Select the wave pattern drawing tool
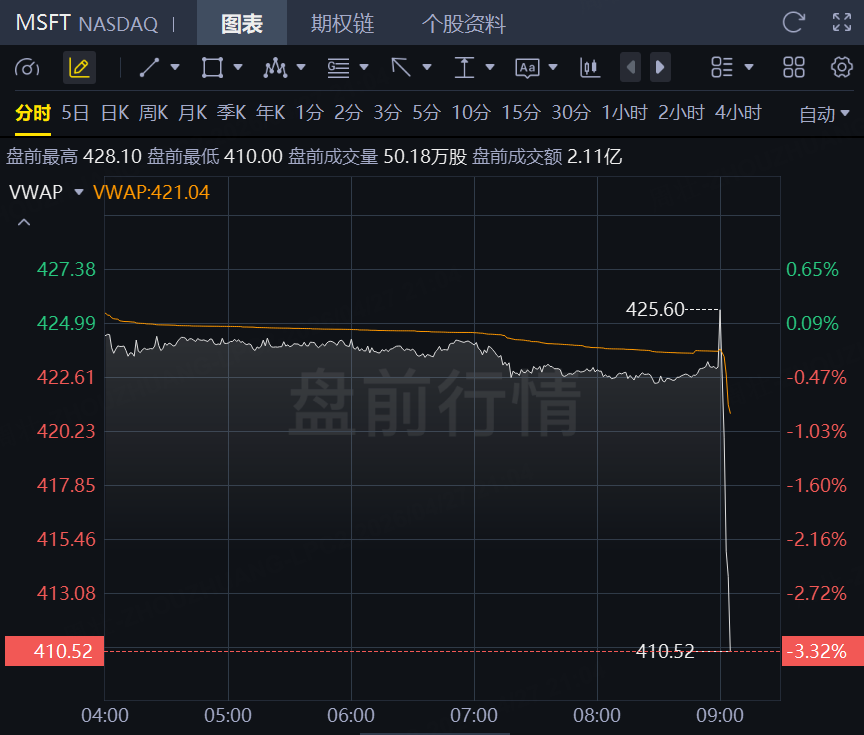This screenshot has width=864, height=735. [275, 68]
